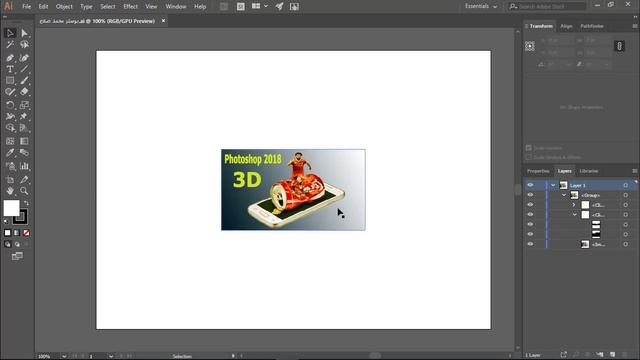Screen dimensions: 640x360
Task: Choose the Artboard tool
Action: click(10, 180)
